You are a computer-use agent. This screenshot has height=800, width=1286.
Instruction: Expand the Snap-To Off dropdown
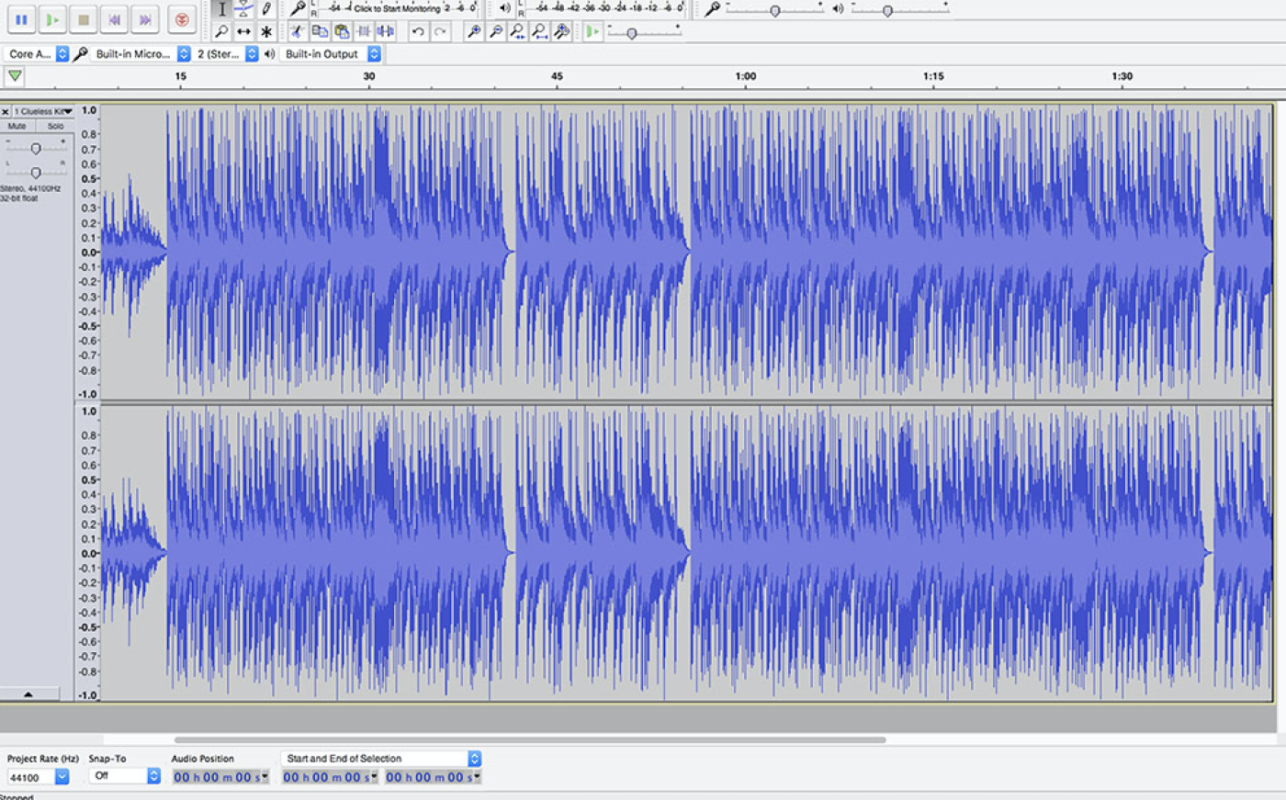click(x=153, y=776)
